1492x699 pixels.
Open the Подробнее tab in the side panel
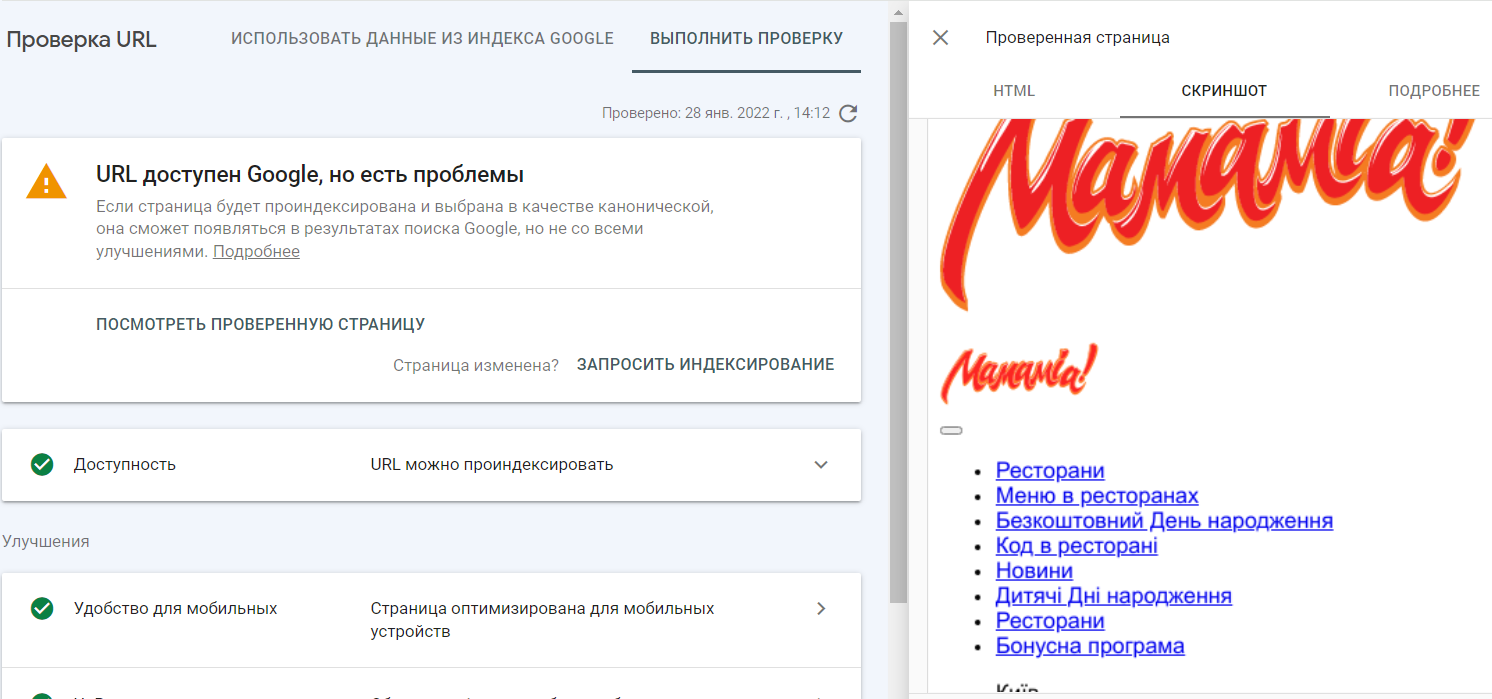click(1433, 91)
